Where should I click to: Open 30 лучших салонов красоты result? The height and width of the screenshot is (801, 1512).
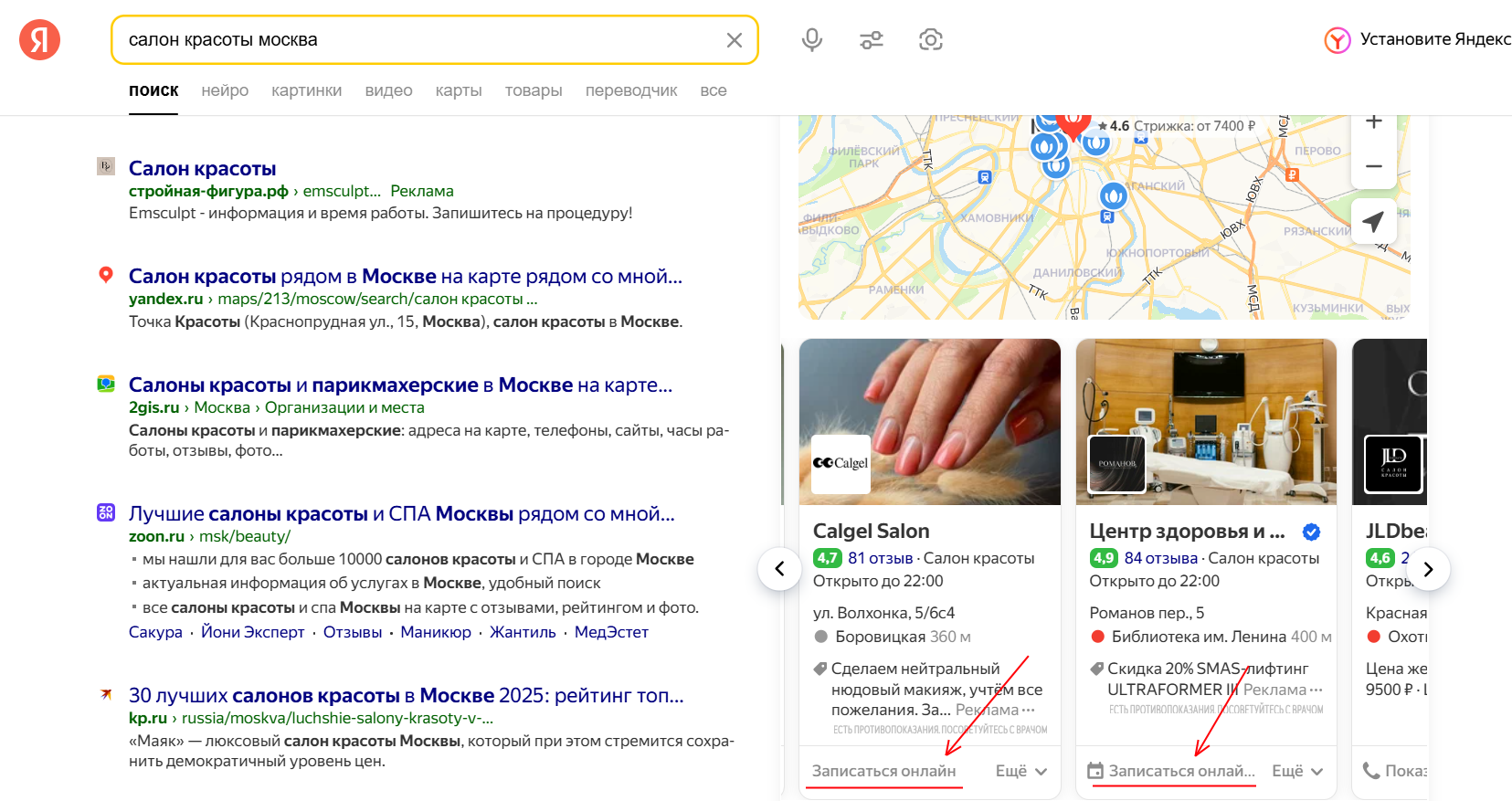click(407, 695)
